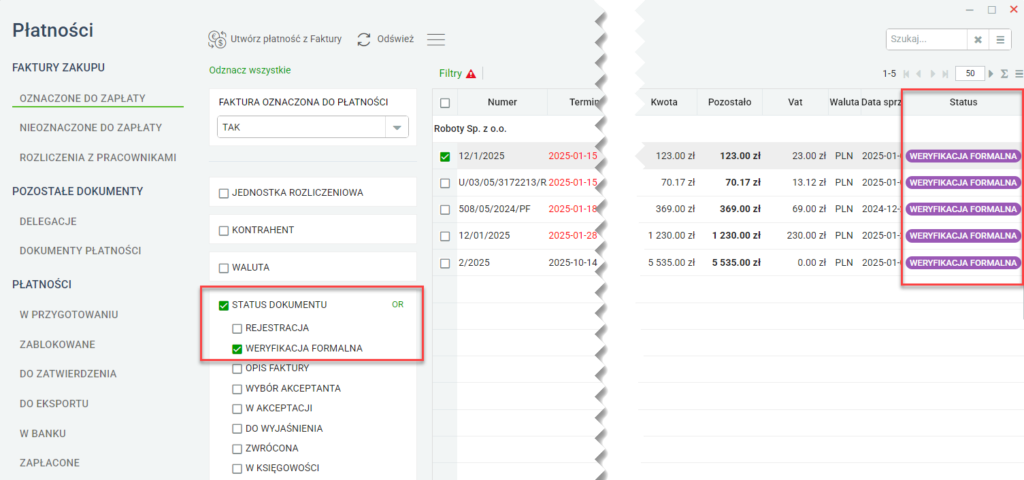The height and width of the screenshot is (480, 1024).
Task: Sort by the Numer column header
Action: pos(502,103)
